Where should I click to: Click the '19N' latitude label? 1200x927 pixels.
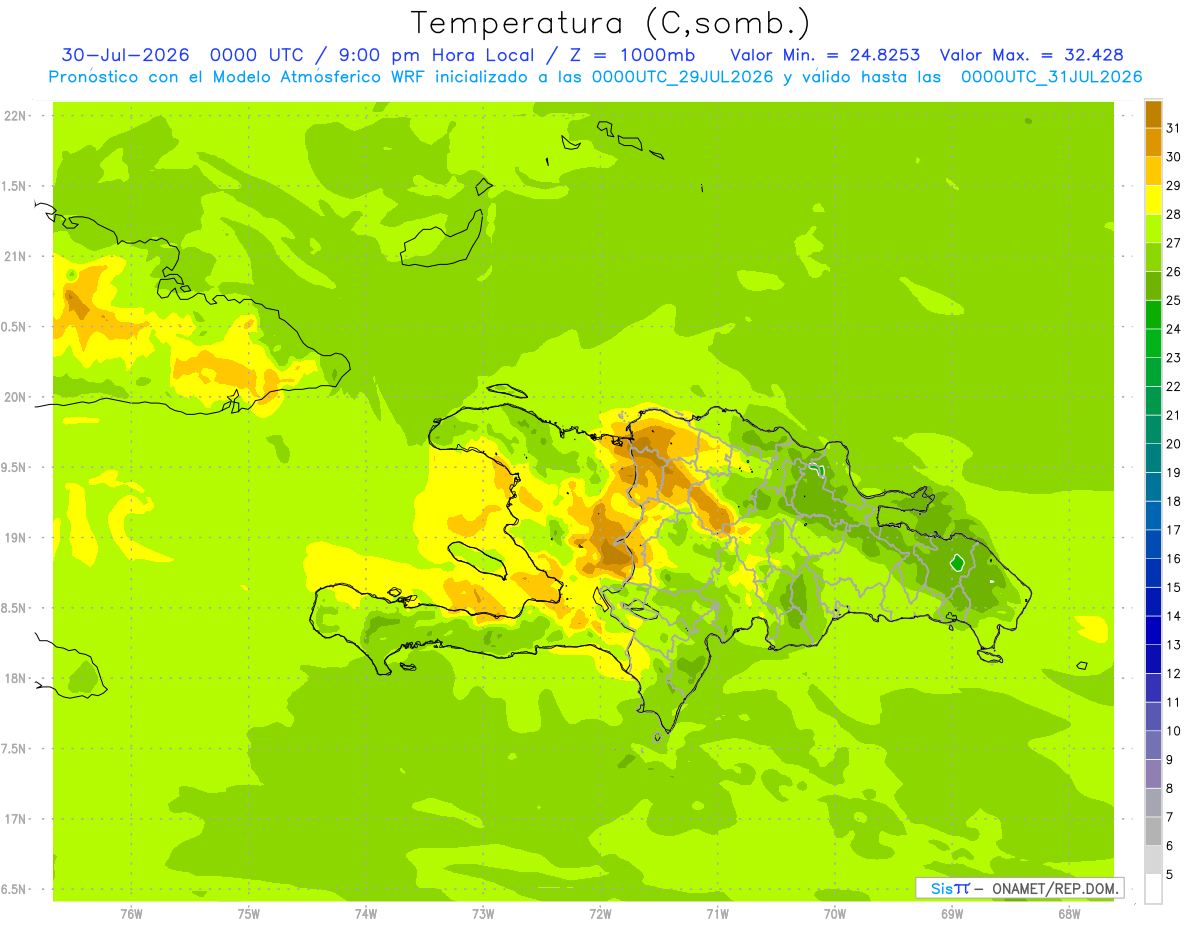point(15,538)
